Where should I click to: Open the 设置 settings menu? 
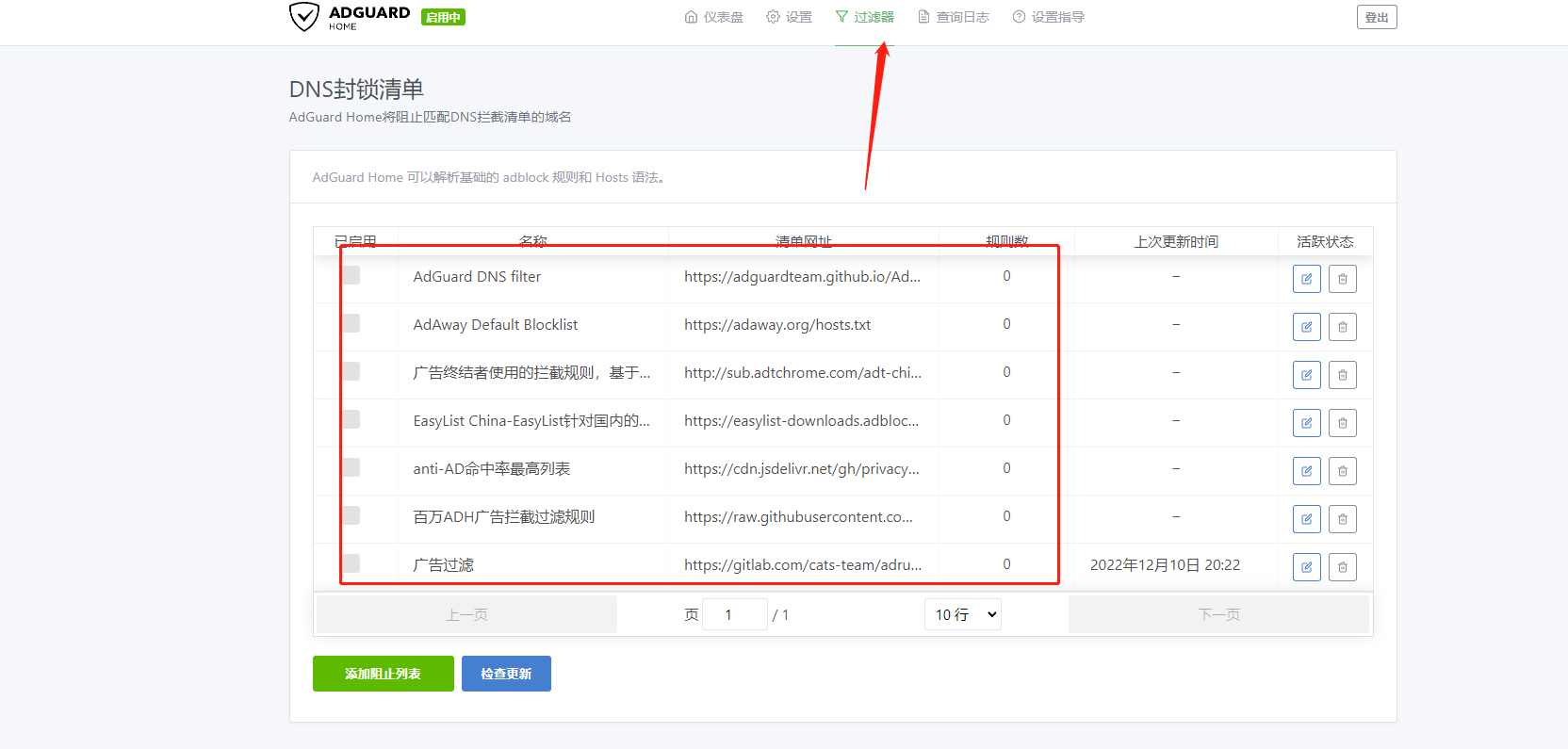[789, 17]
